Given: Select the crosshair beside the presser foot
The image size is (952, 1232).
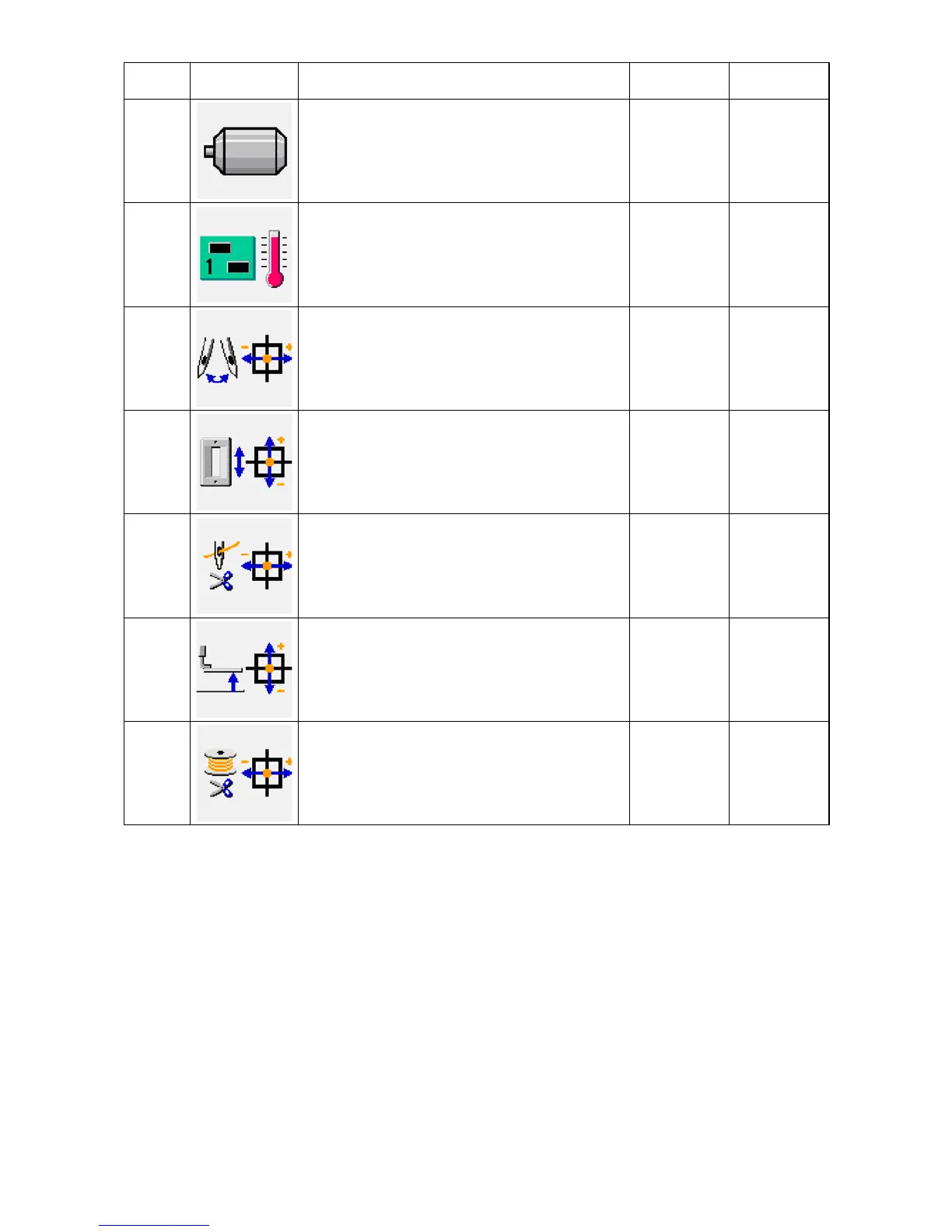Looking at the screenshot, I should click(x=269, y=669).
